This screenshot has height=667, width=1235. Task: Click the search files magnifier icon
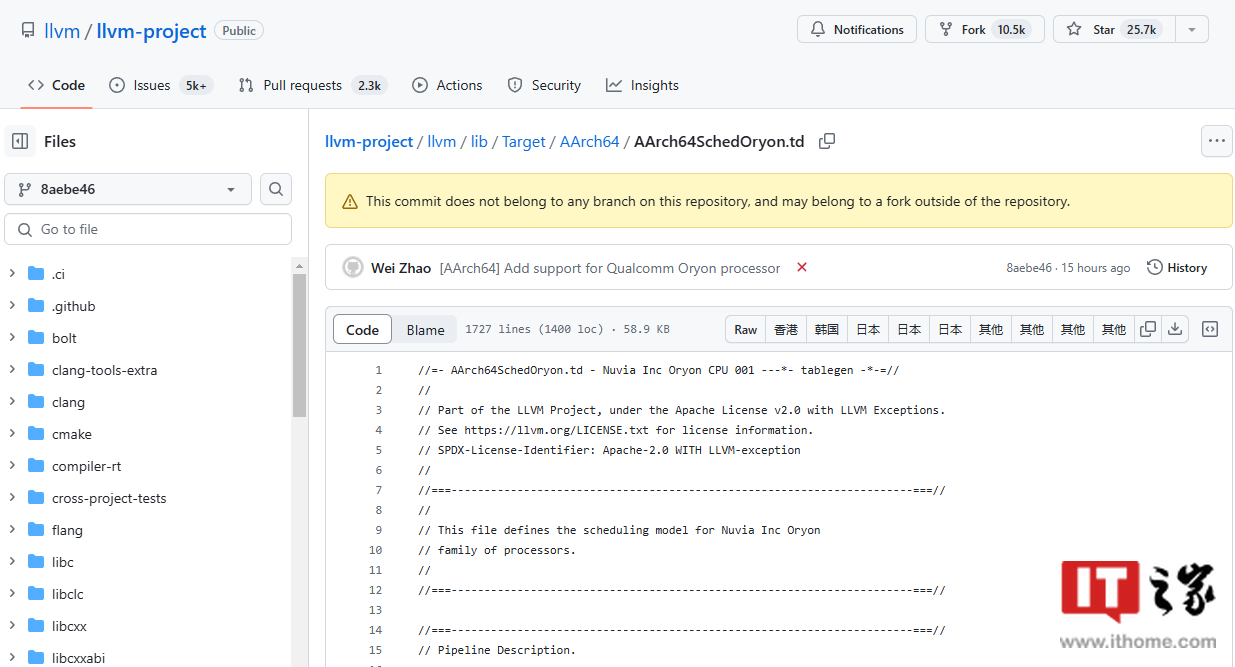click(276, 188)
